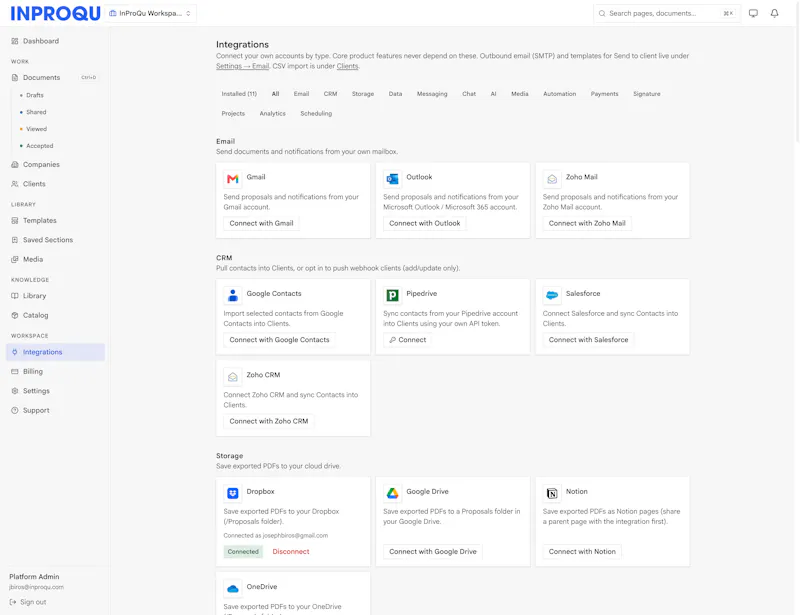
Task: Select the AI filter tab
Action: tap(493, 94)
